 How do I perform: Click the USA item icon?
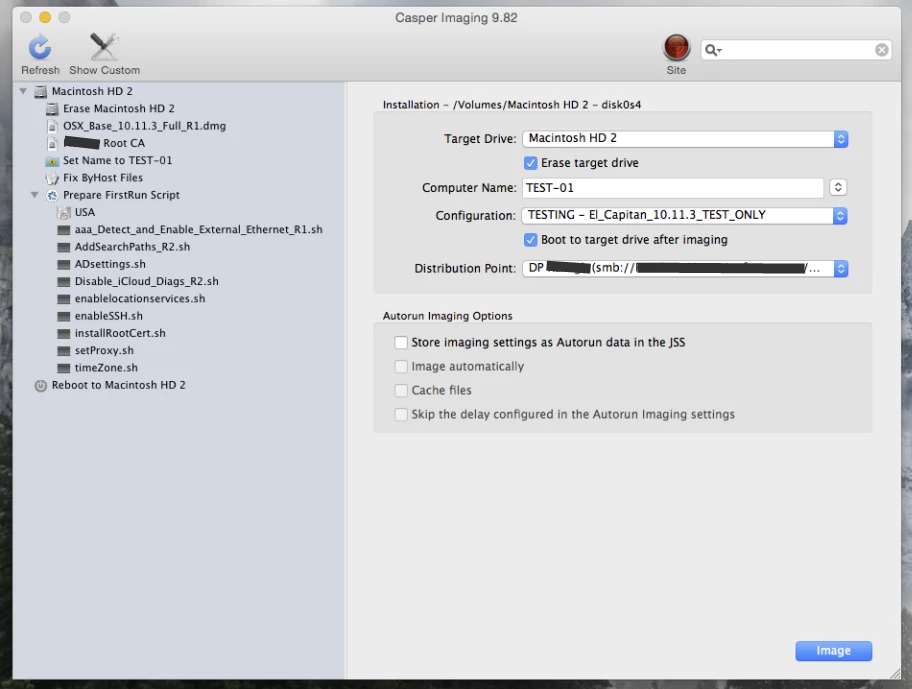63,212
